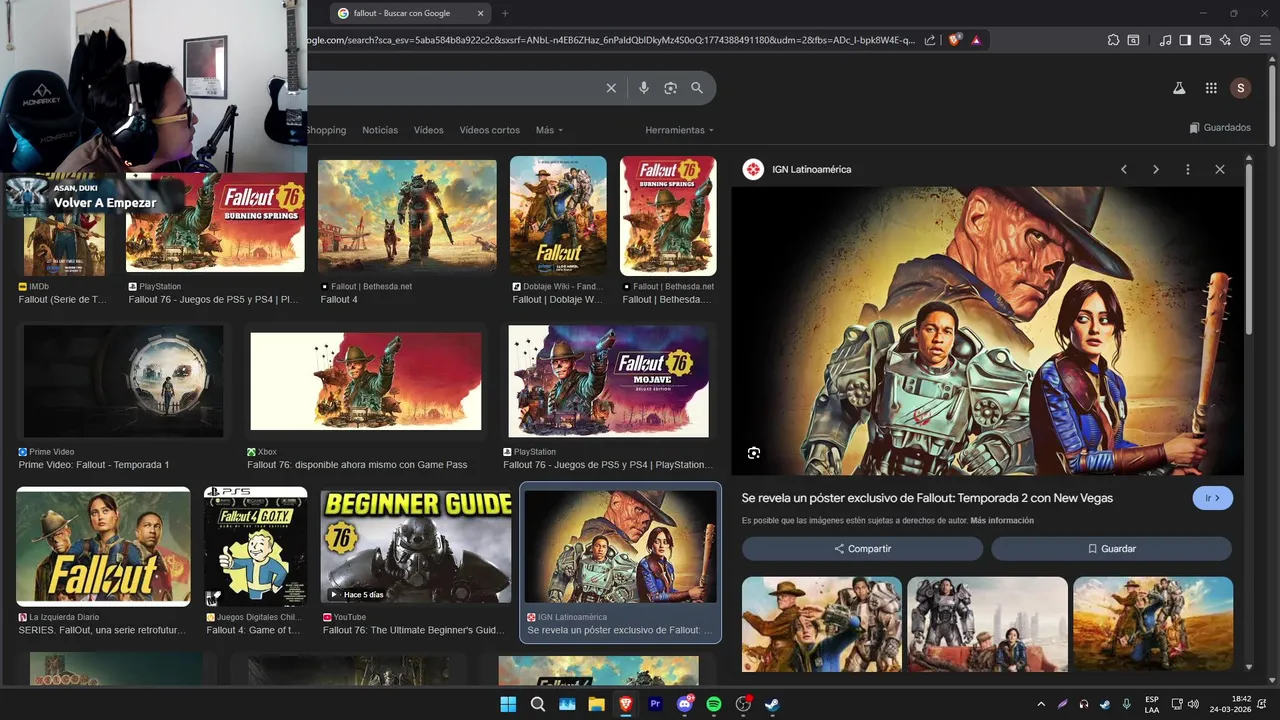1280x720 pixels.
Task: Close the image preview panel
Action: coord(1220,169)
